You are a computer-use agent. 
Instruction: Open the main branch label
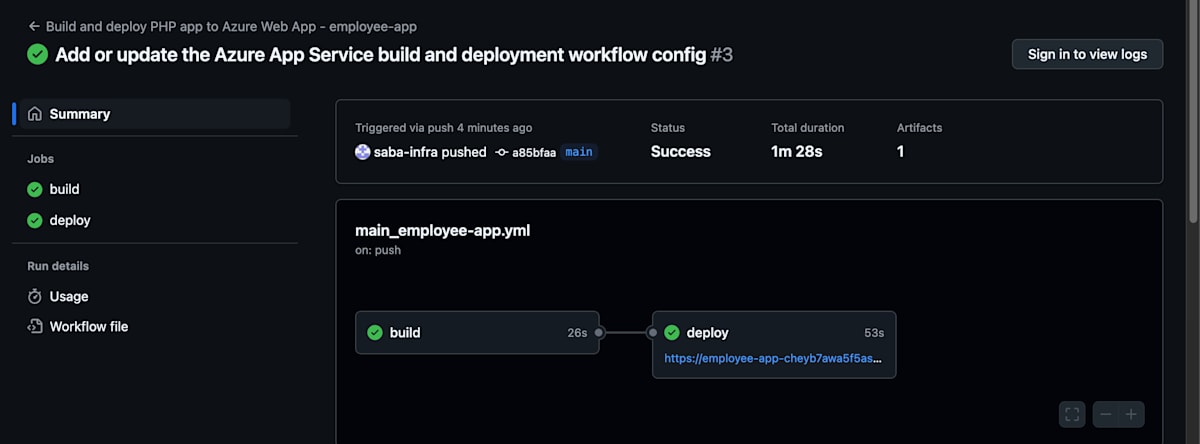(x=579, y=152)
